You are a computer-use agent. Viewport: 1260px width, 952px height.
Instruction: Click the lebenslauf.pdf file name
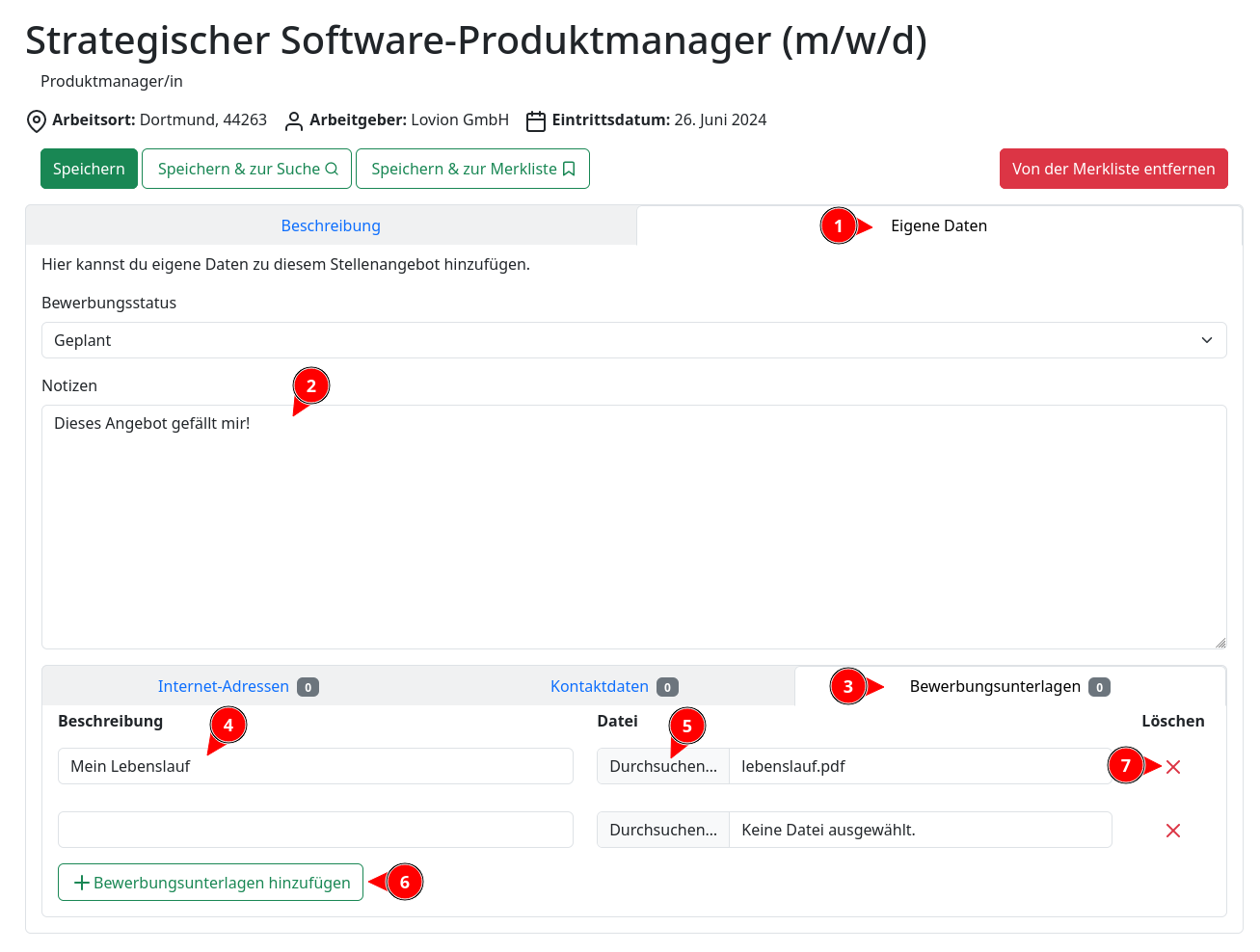(x=793, y=766)
